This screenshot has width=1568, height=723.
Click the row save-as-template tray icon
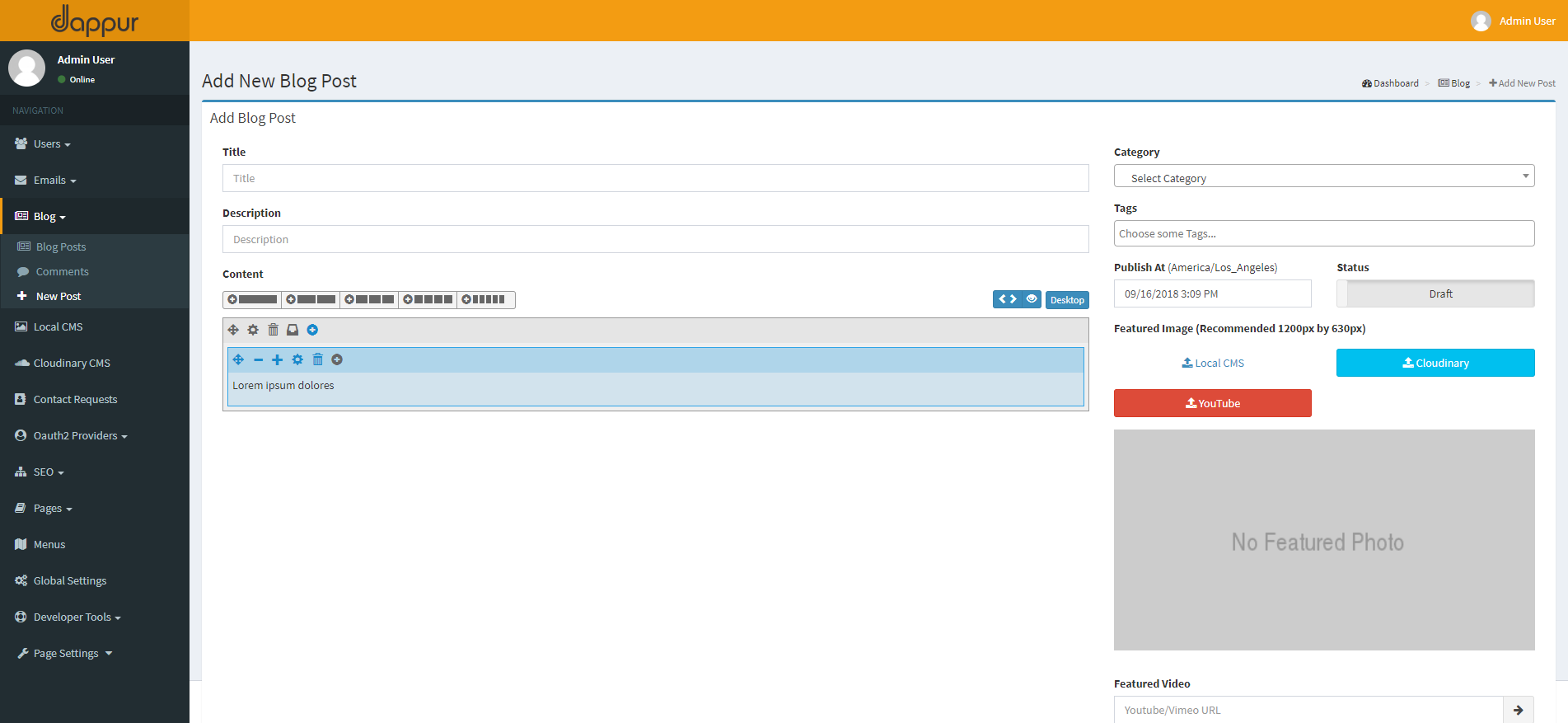point(293,330)
